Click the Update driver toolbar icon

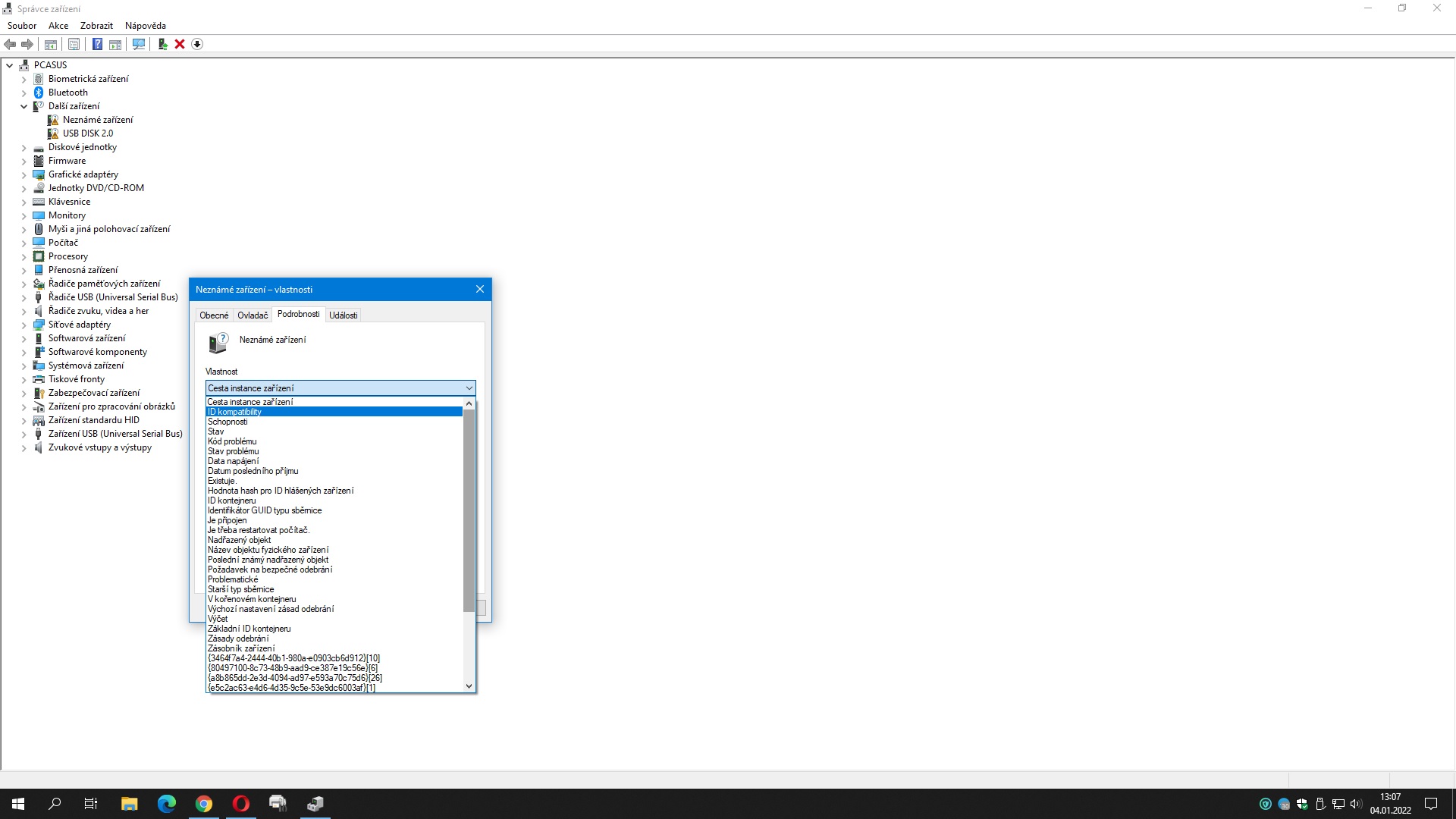point(162,44)
